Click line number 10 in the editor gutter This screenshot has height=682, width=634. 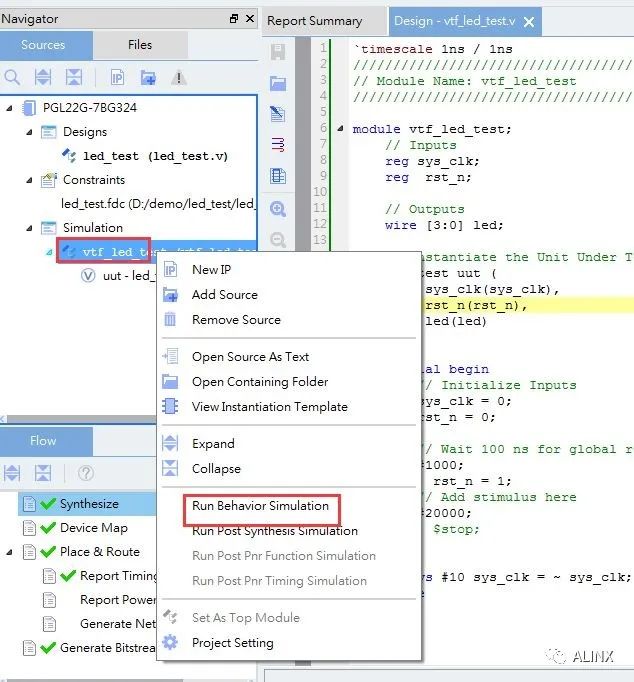320,192
